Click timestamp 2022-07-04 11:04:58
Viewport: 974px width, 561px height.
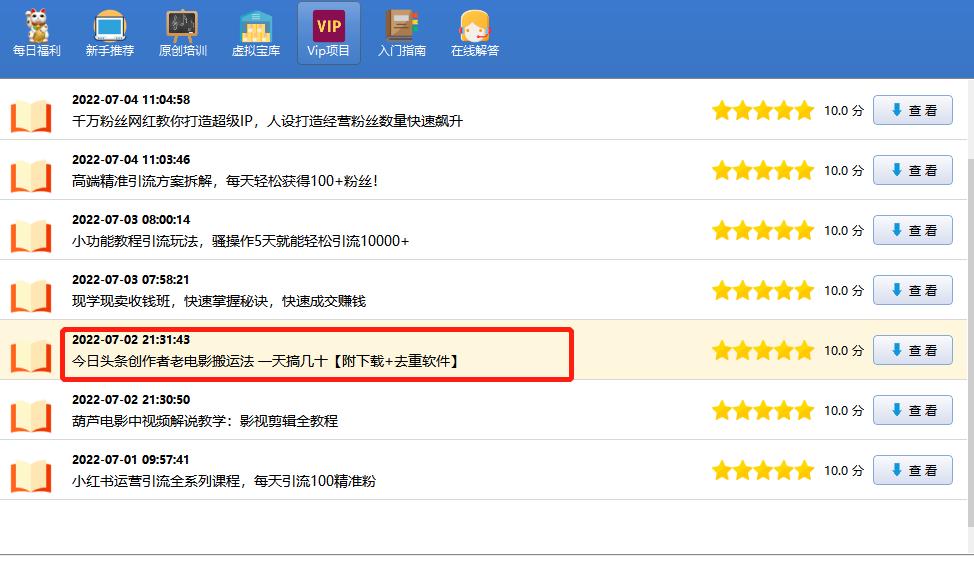coord(131,99)
